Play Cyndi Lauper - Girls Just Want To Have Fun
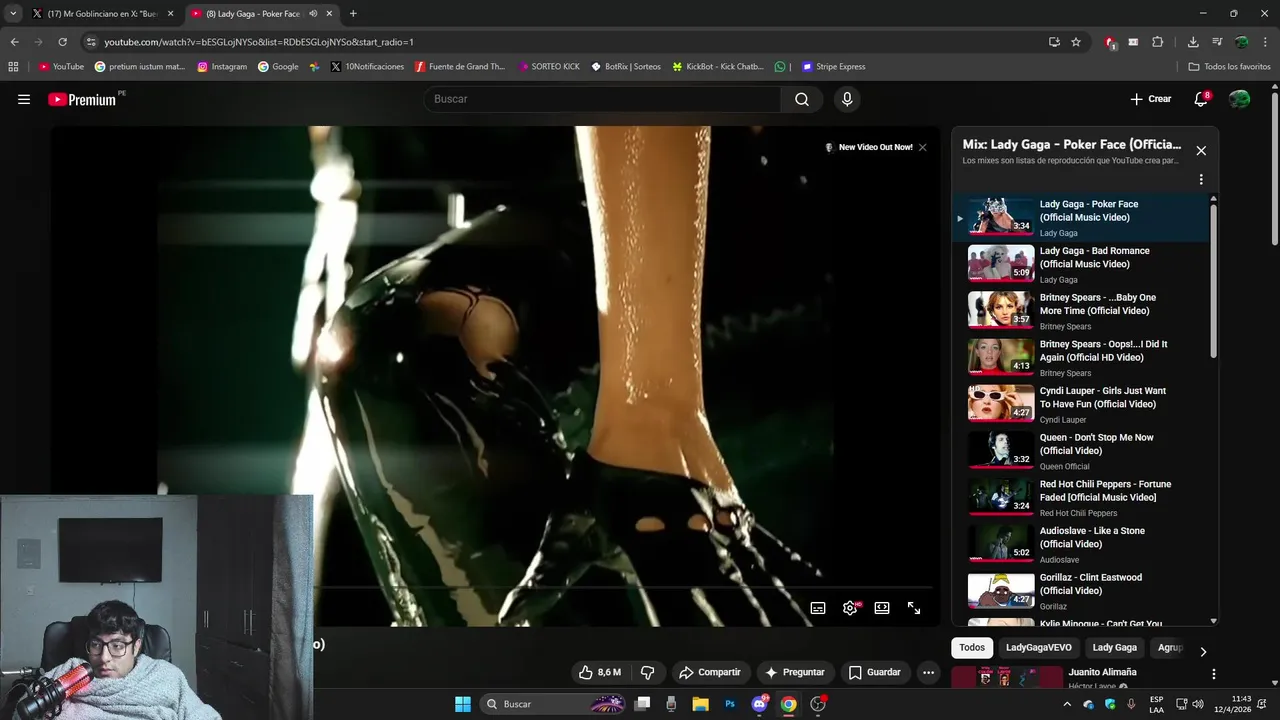 click(x=1080, y=405)
